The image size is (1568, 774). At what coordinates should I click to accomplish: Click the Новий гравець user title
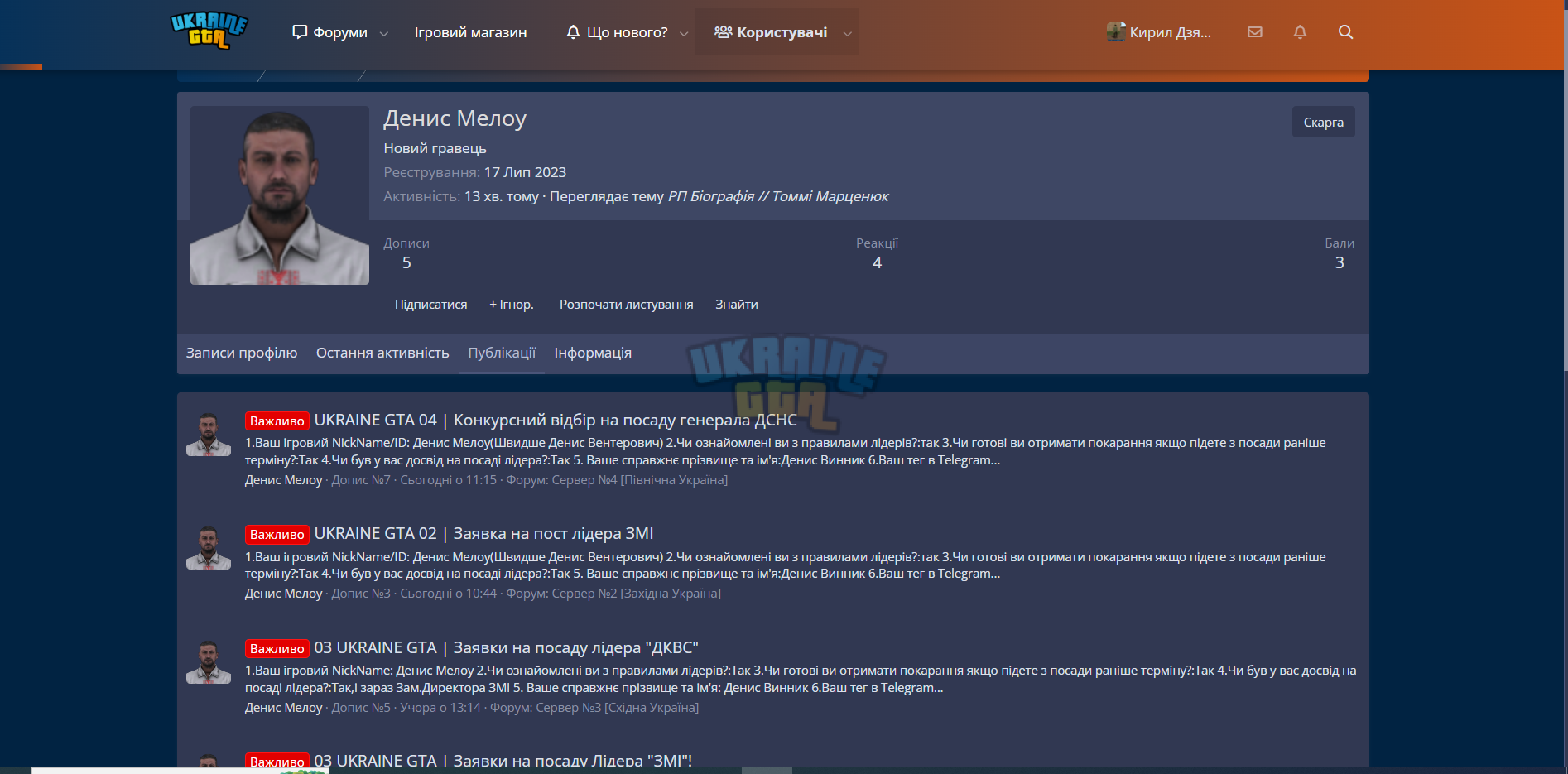click(x=435, y=148)
